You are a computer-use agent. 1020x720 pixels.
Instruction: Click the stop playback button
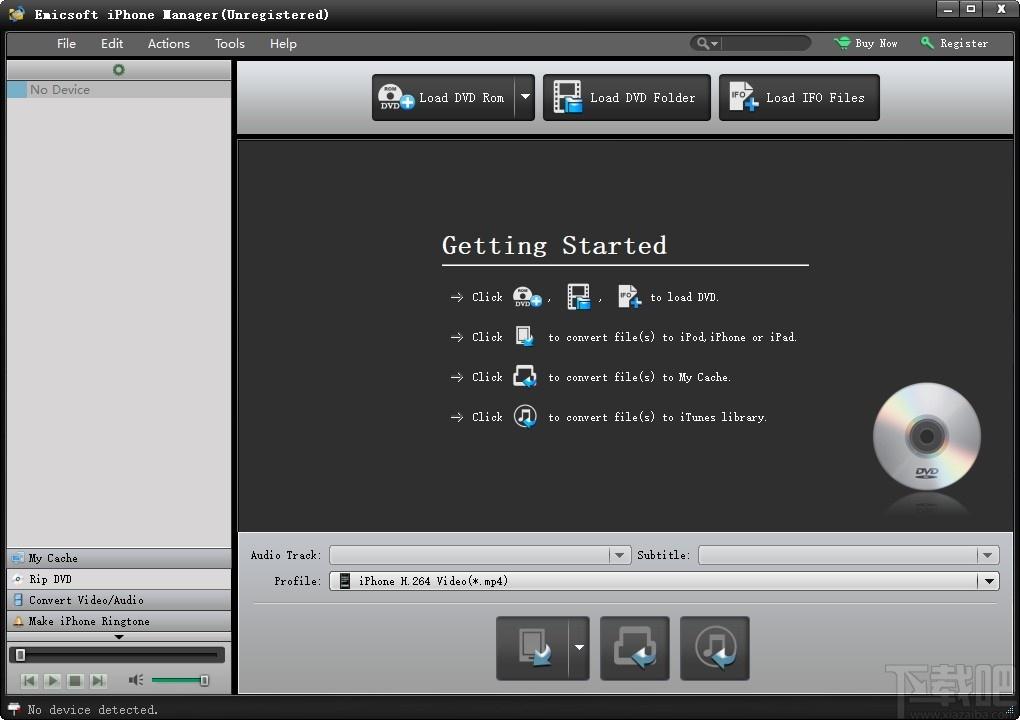tap(75, 681)
